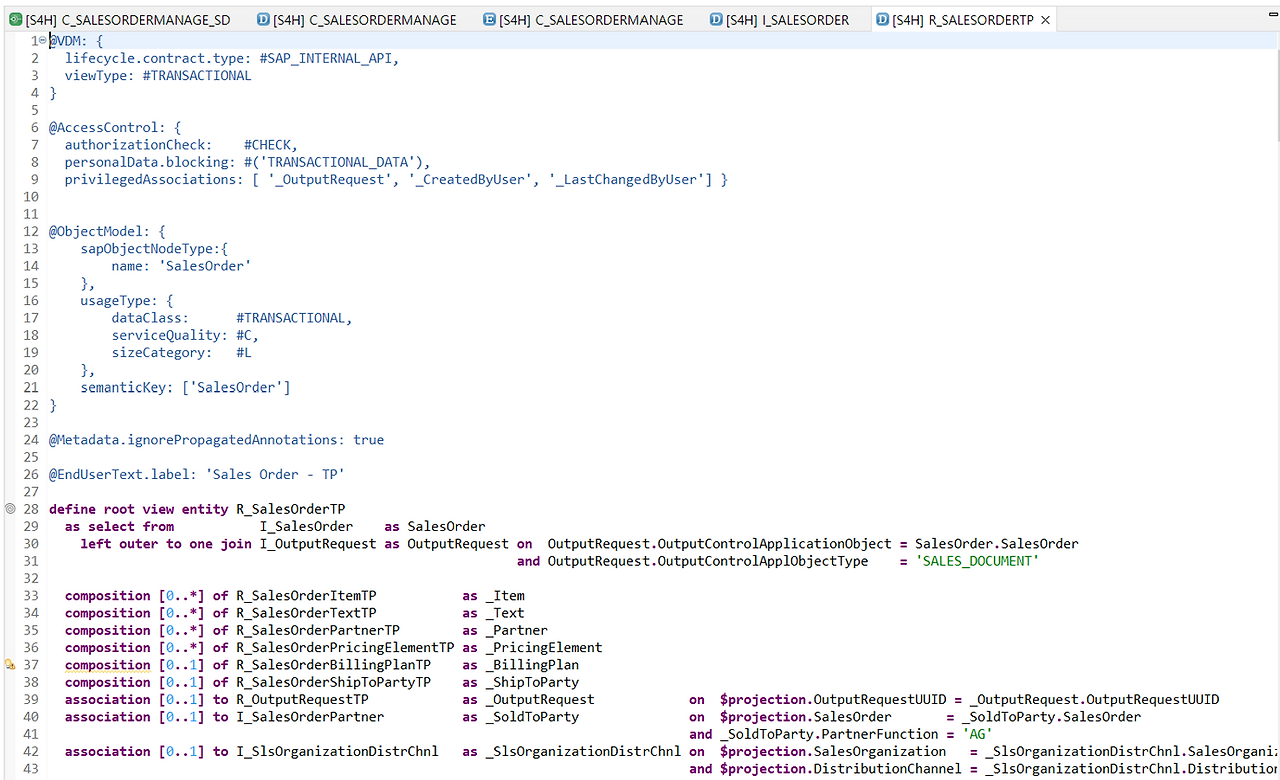
Task: Click #C after serviceQuality
Action: pos(244,336)
